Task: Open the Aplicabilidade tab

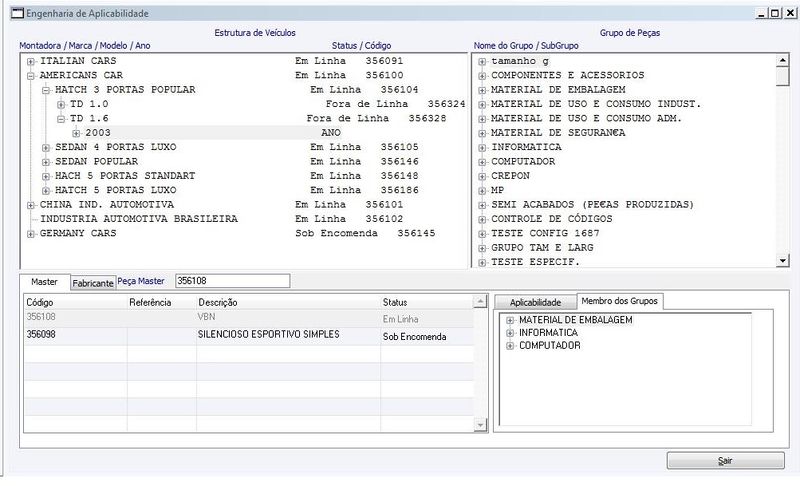Action: coord(535,302)
